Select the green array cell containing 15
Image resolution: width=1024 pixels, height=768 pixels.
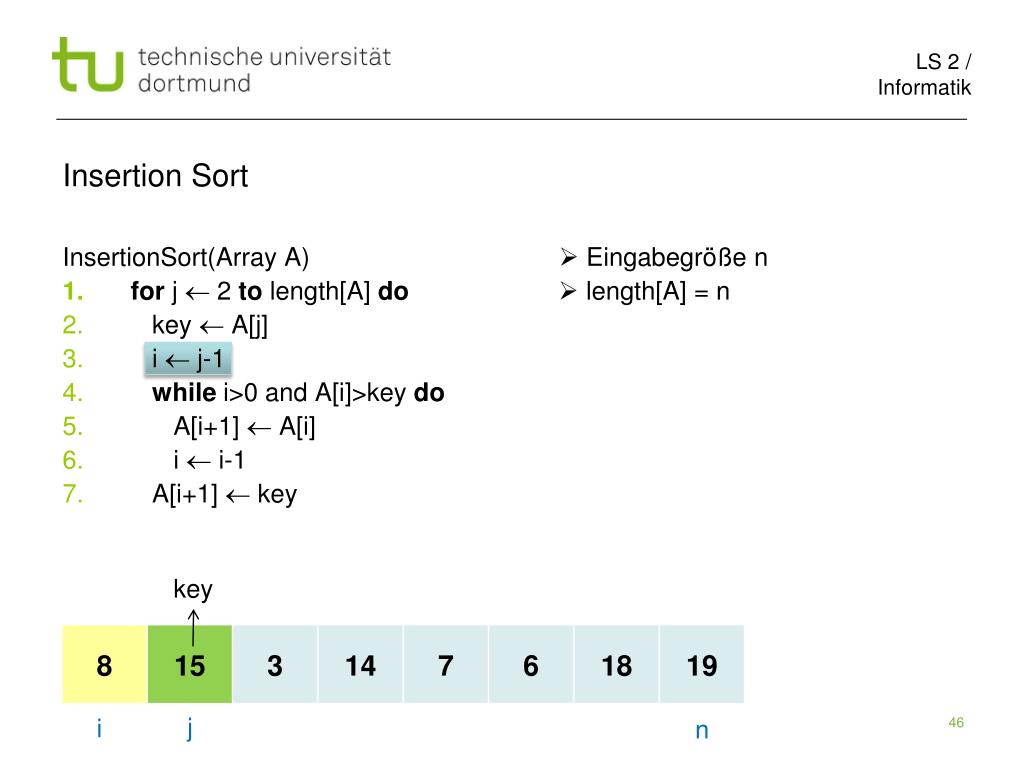(x=190, y=664)
